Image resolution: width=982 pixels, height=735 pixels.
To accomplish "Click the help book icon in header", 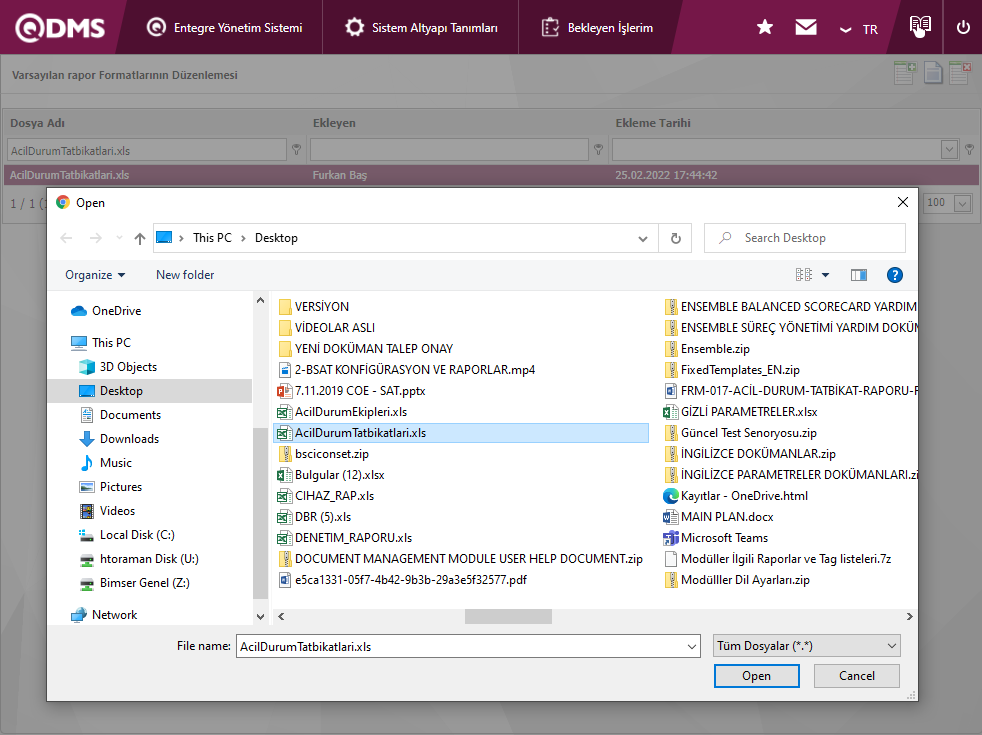I will (920, 27).
